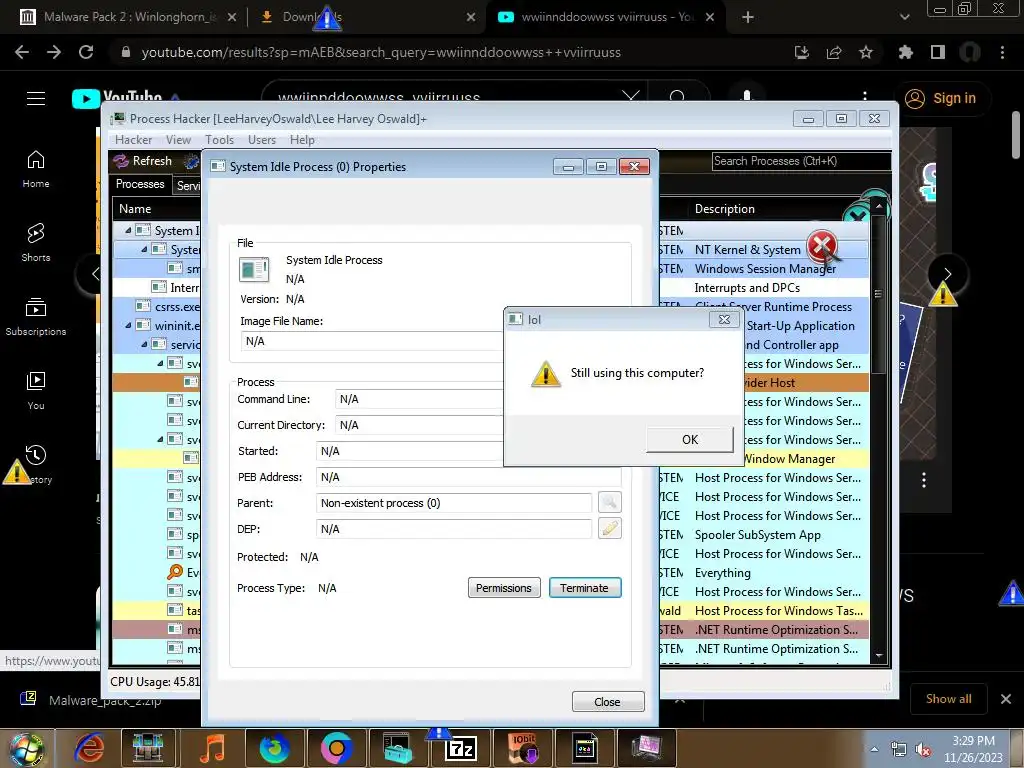Advance YouTube shelf with right arrow
The image size is (1024, 768).
[x=948, y=274]
